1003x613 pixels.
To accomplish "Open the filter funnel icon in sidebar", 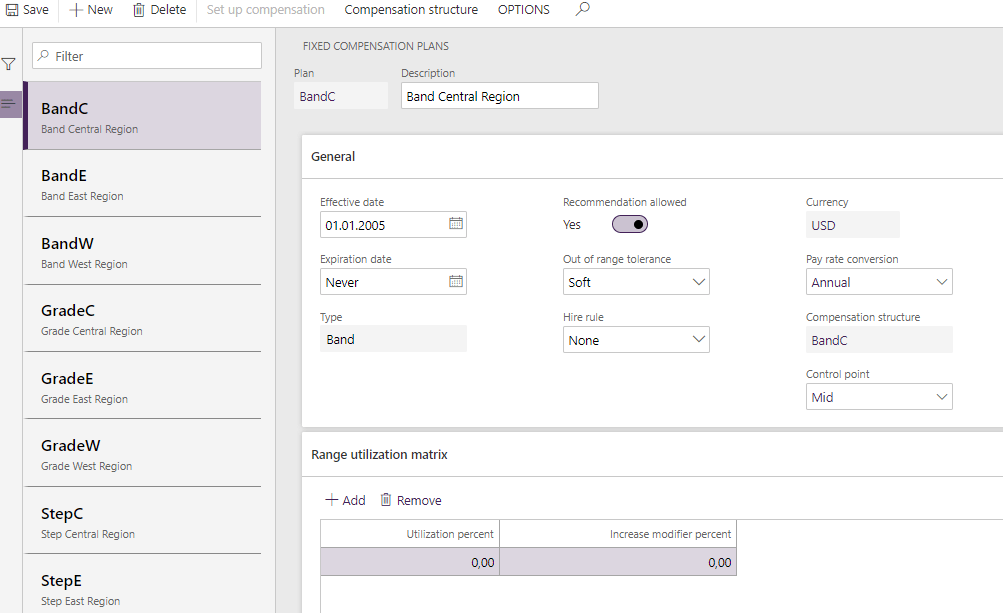I will (9, 64).
